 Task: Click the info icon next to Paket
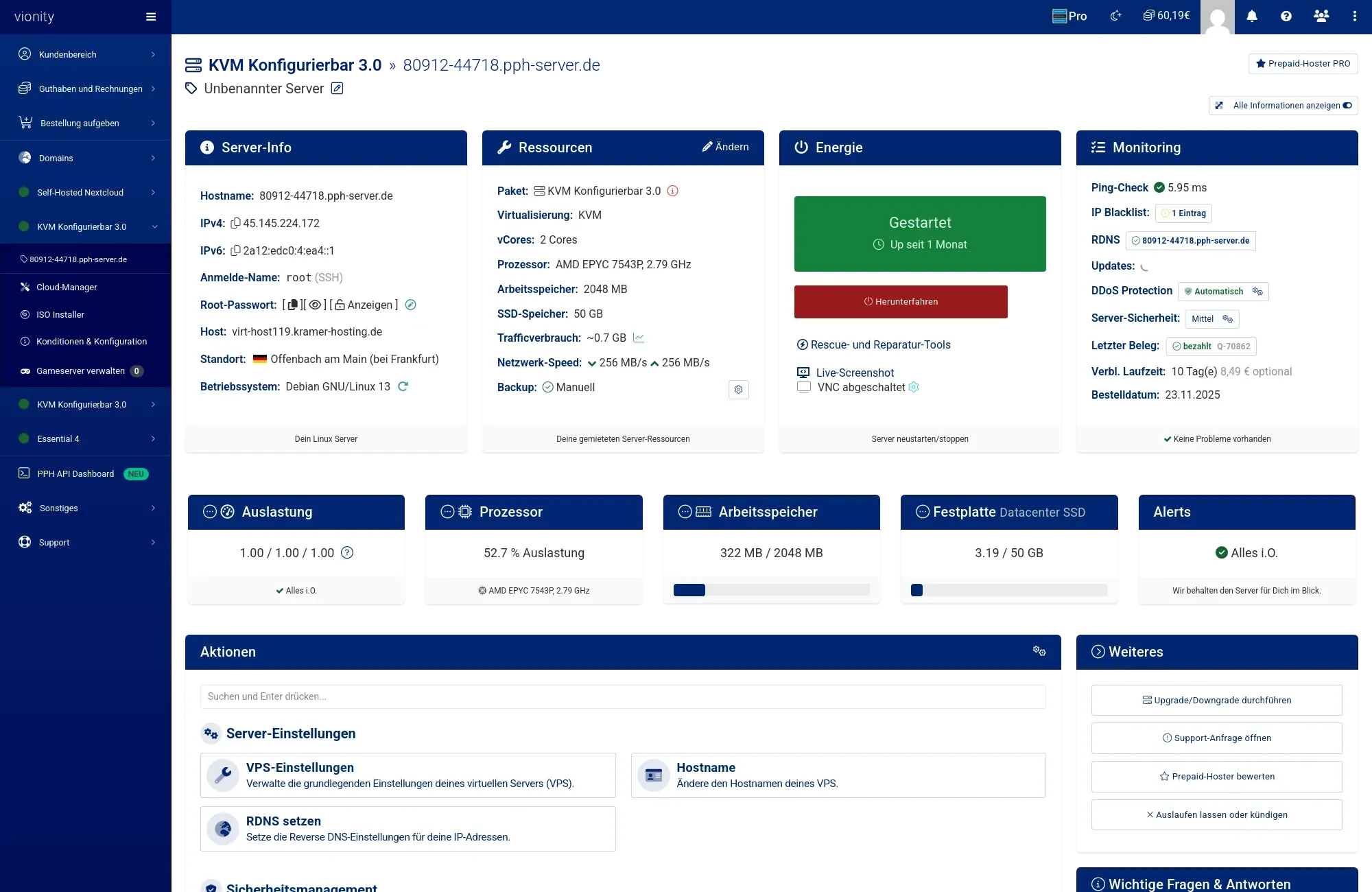click(x=672, y=191)
